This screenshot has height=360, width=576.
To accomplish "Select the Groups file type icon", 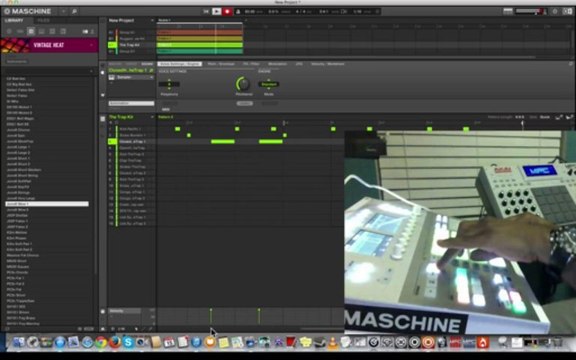I will click(x=20, y=32).
